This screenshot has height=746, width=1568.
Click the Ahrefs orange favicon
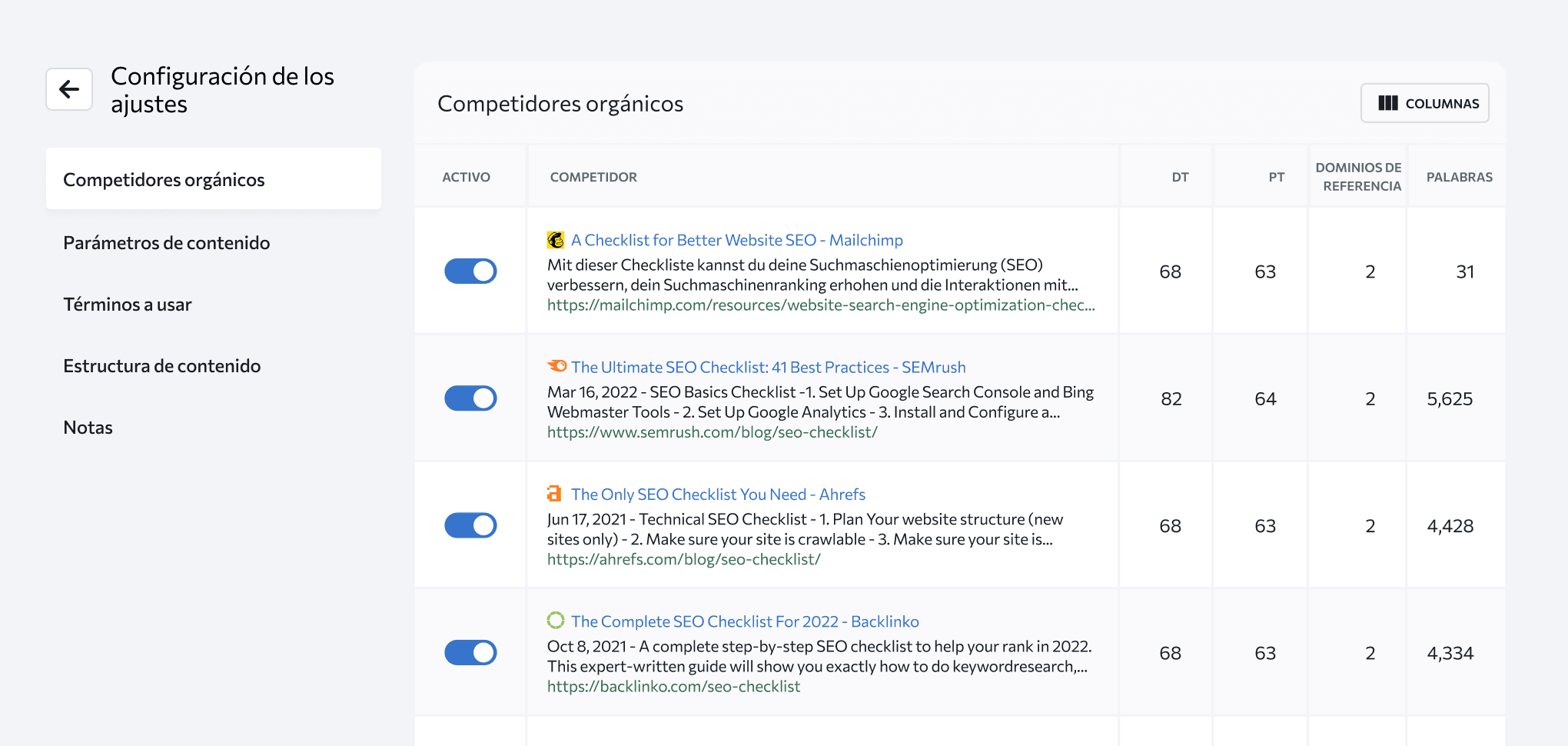click(554, 494)
